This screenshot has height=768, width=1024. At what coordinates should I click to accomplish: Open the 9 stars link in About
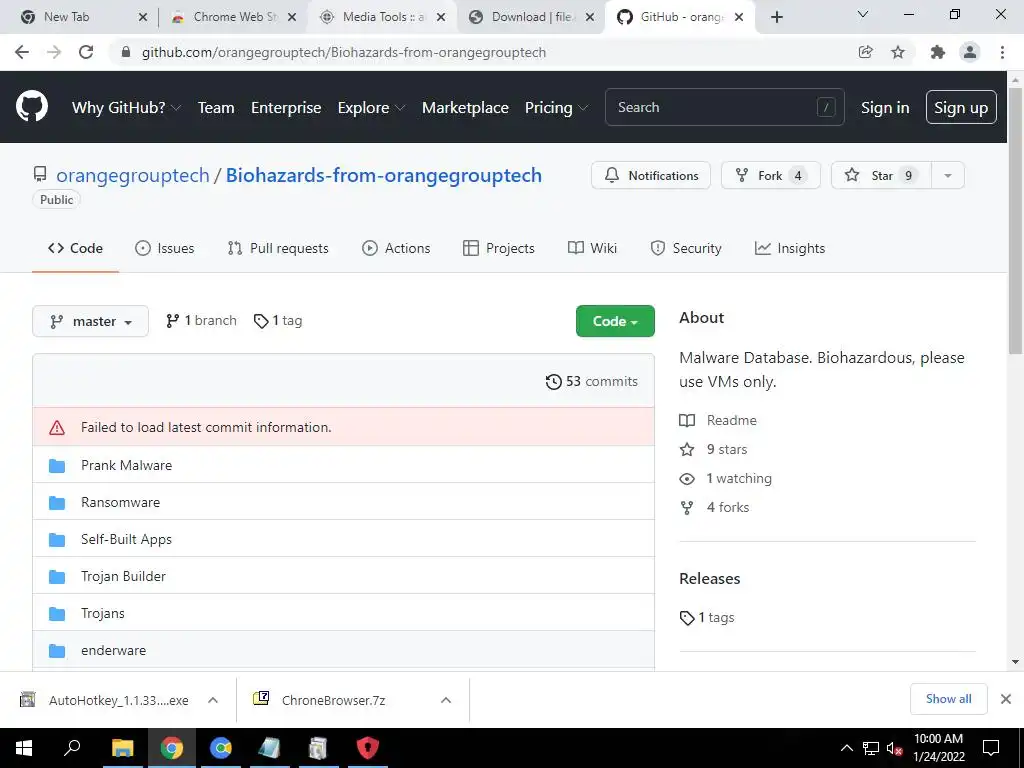pos(713,449)
